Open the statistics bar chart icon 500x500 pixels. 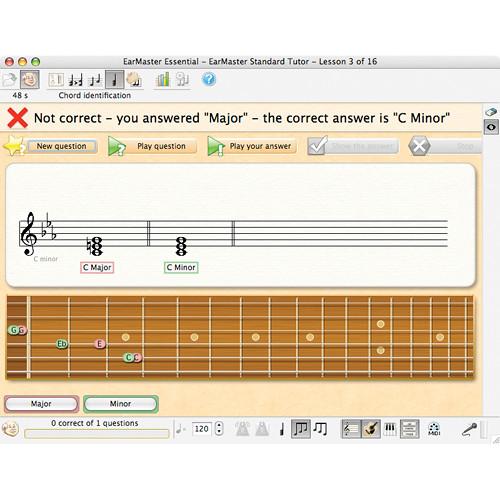tap(163, 80)
